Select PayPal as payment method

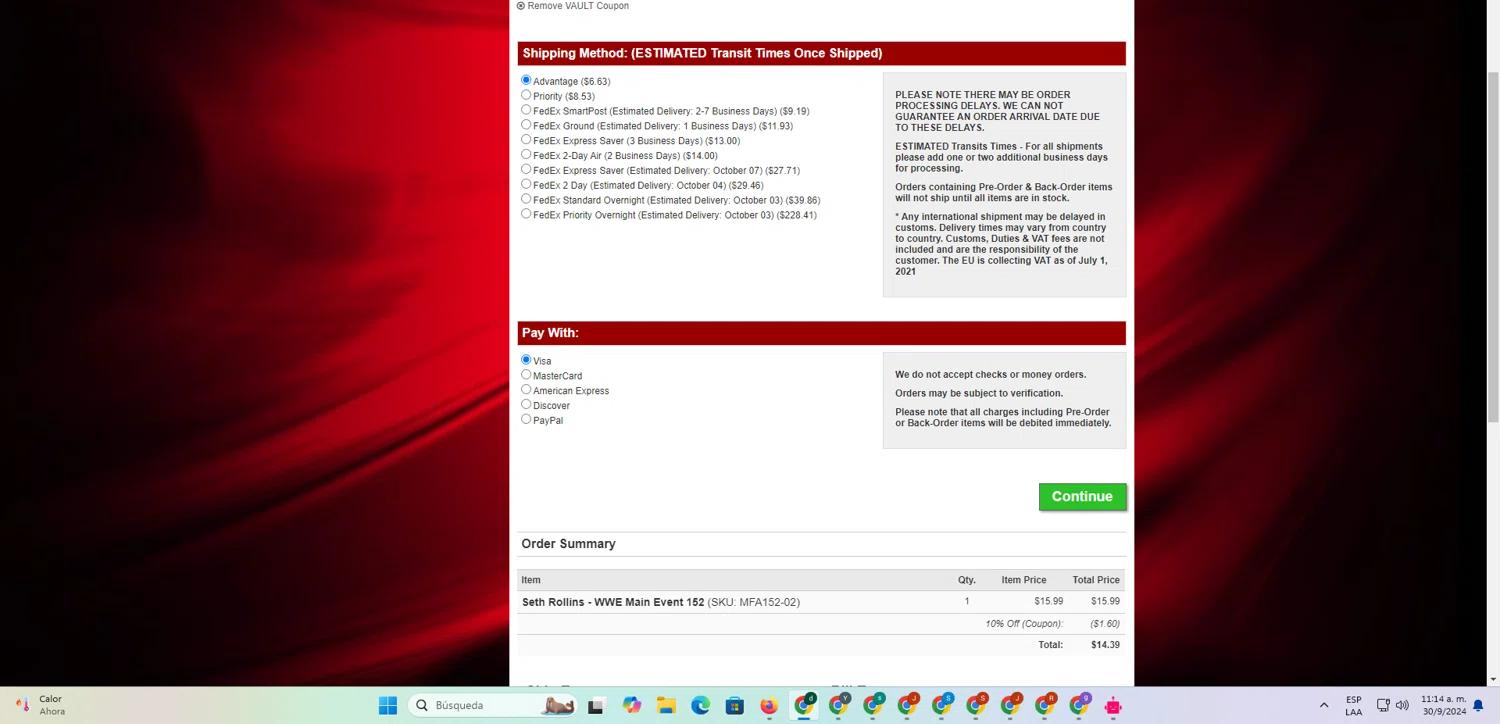coord(526,419)
